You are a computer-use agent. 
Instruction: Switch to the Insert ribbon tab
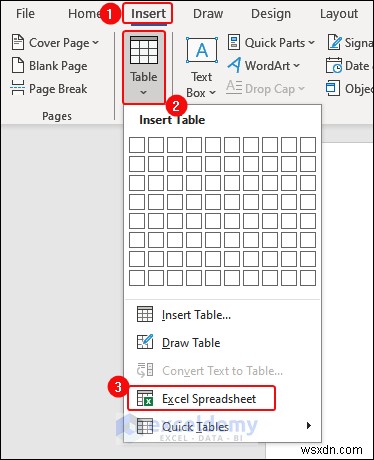[x=148, y=14]
